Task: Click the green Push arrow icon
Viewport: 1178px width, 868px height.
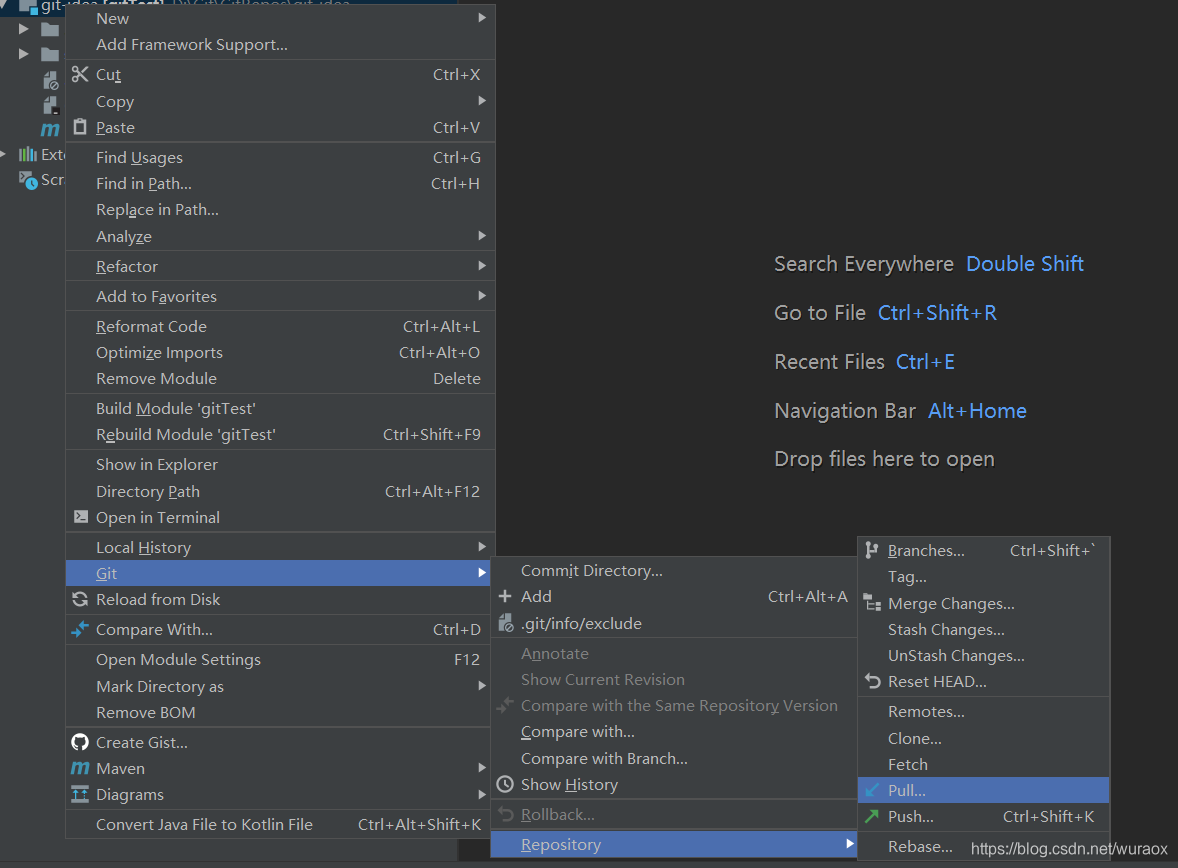Action: 871,816
